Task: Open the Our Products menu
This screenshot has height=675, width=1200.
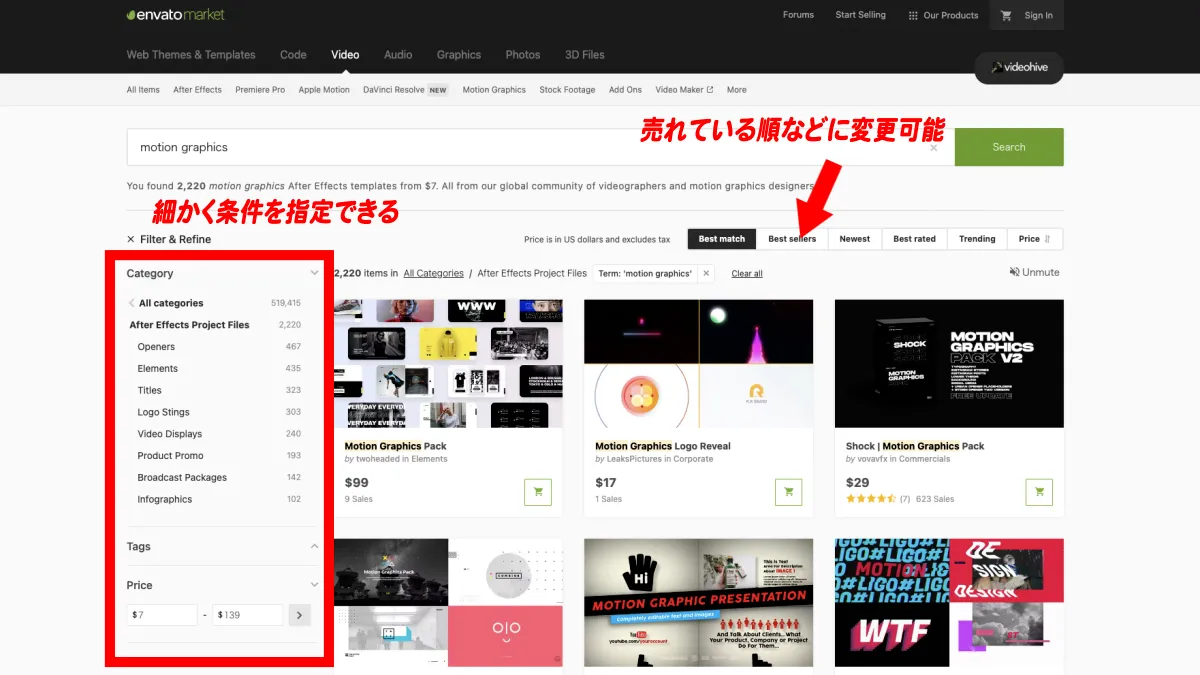Action: point(943,15)
